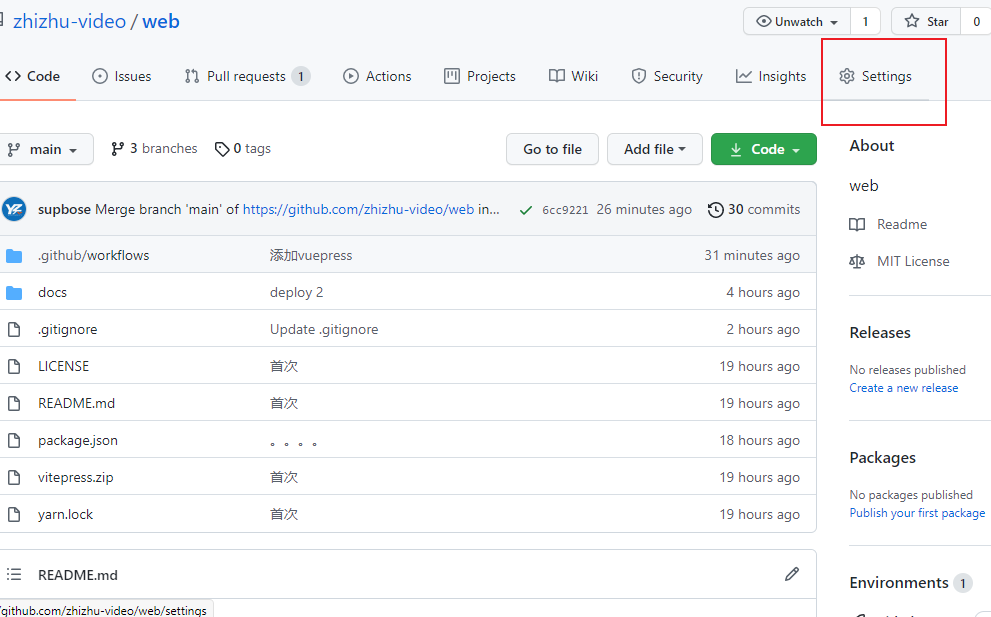Click Create a new release
The image size is (991, 617).
coord(904,388)
